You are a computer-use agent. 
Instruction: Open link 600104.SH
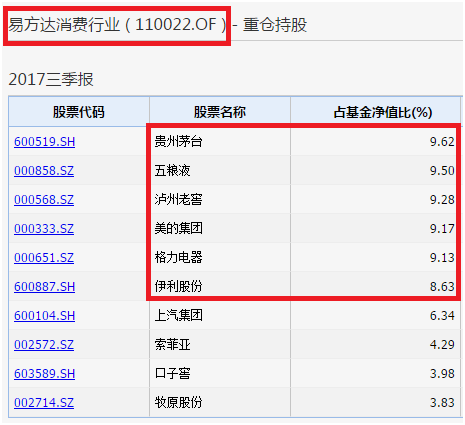click(x=44, y=316)
